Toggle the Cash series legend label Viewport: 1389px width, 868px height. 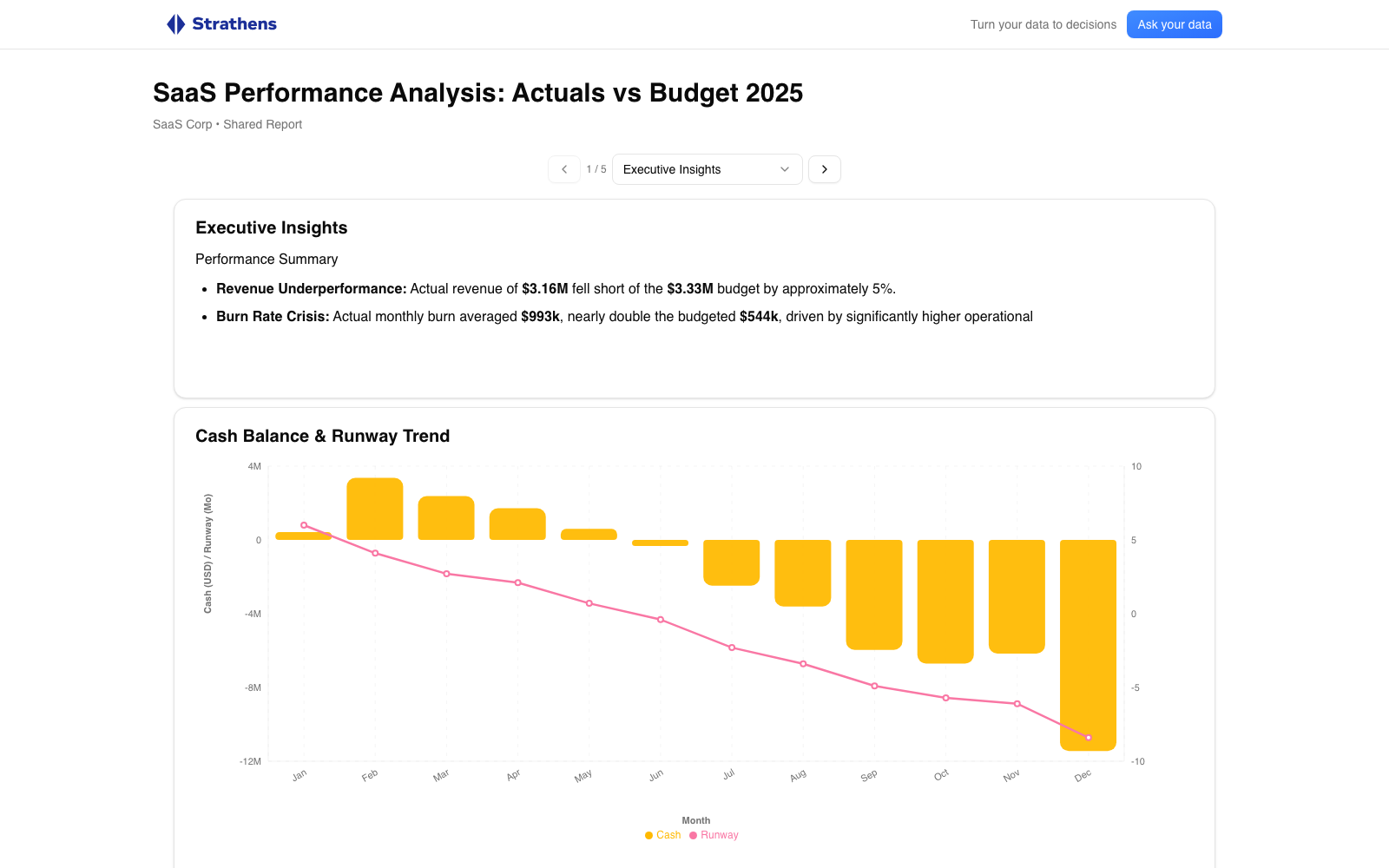(668, 835)
